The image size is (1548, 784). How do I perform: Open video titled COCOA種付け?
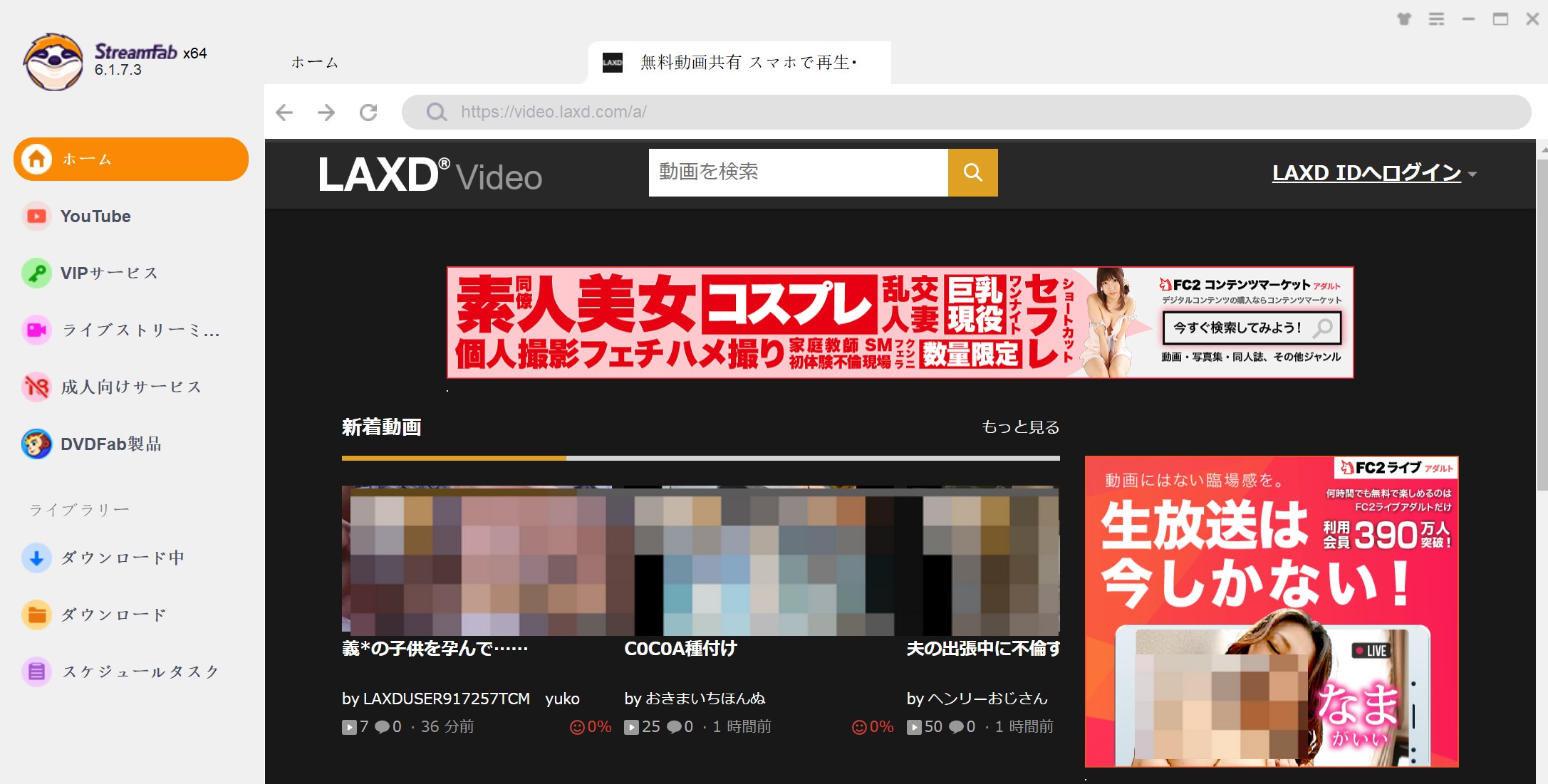click(x=680, y=649)
